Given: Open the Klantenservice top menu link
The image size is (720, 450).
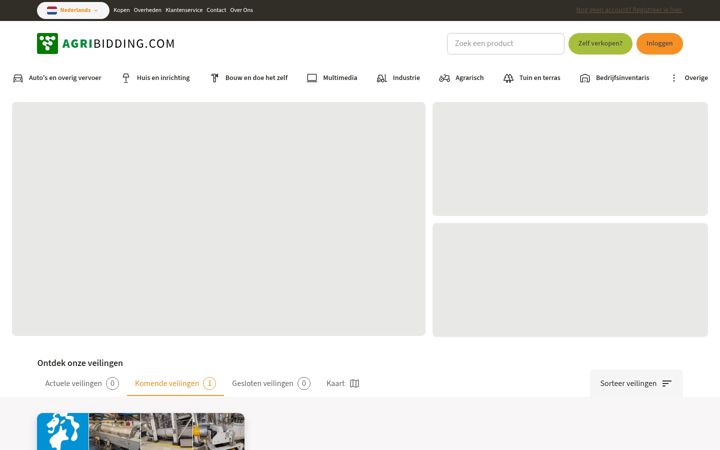Looking at the screenshot, I should [184, 10].
